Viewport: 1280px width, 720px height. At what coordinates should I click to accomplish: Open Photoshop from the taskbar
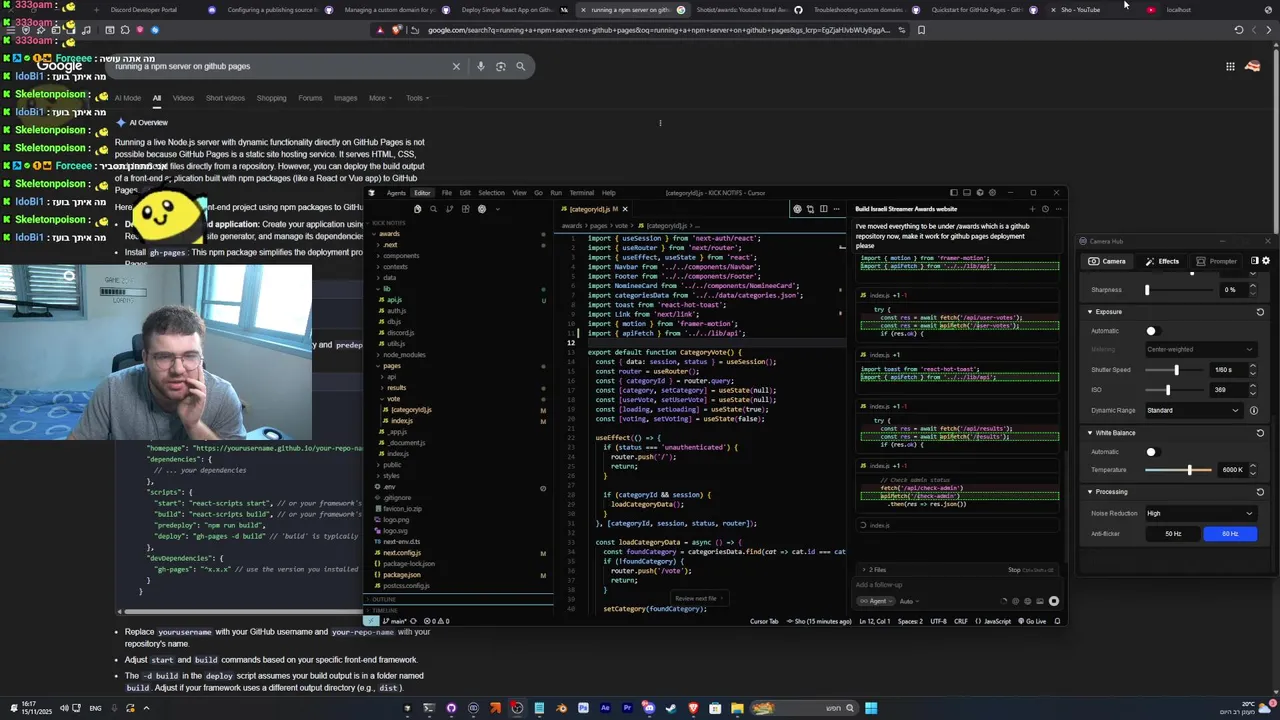click(x=583, y=708)
